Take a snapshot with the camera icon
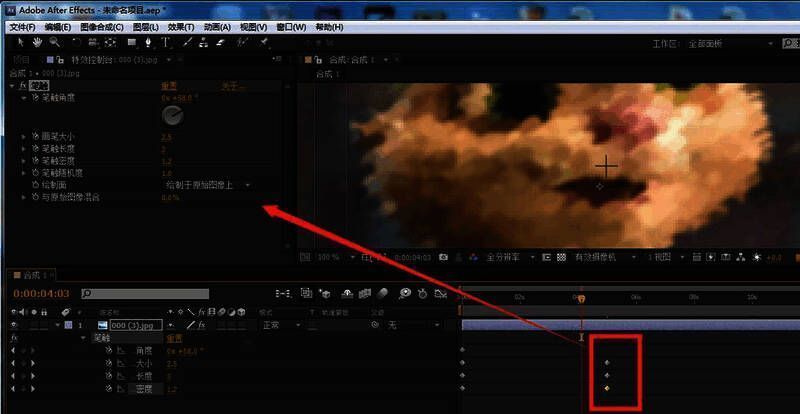 point(443,257)
